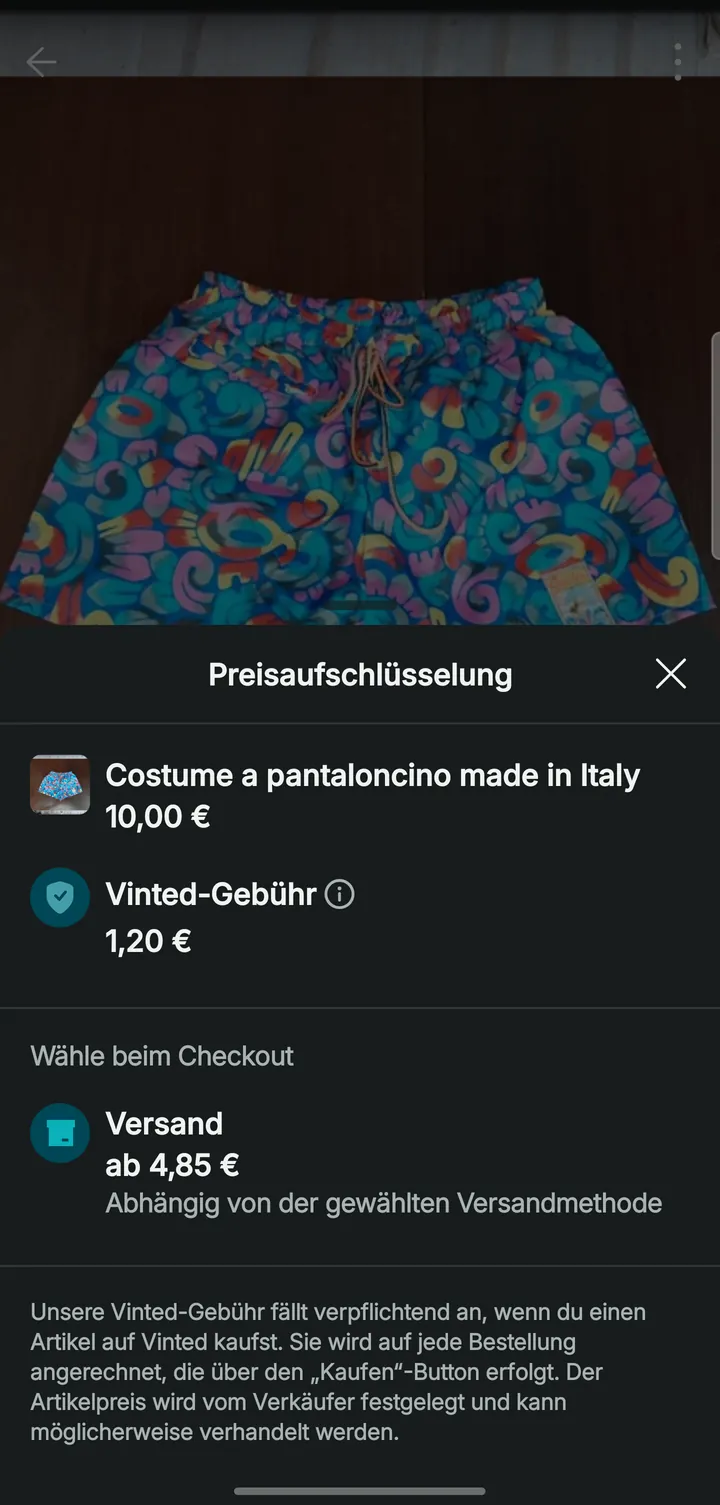Tap the Wähle beim Checkout text

pos(162,1056)
